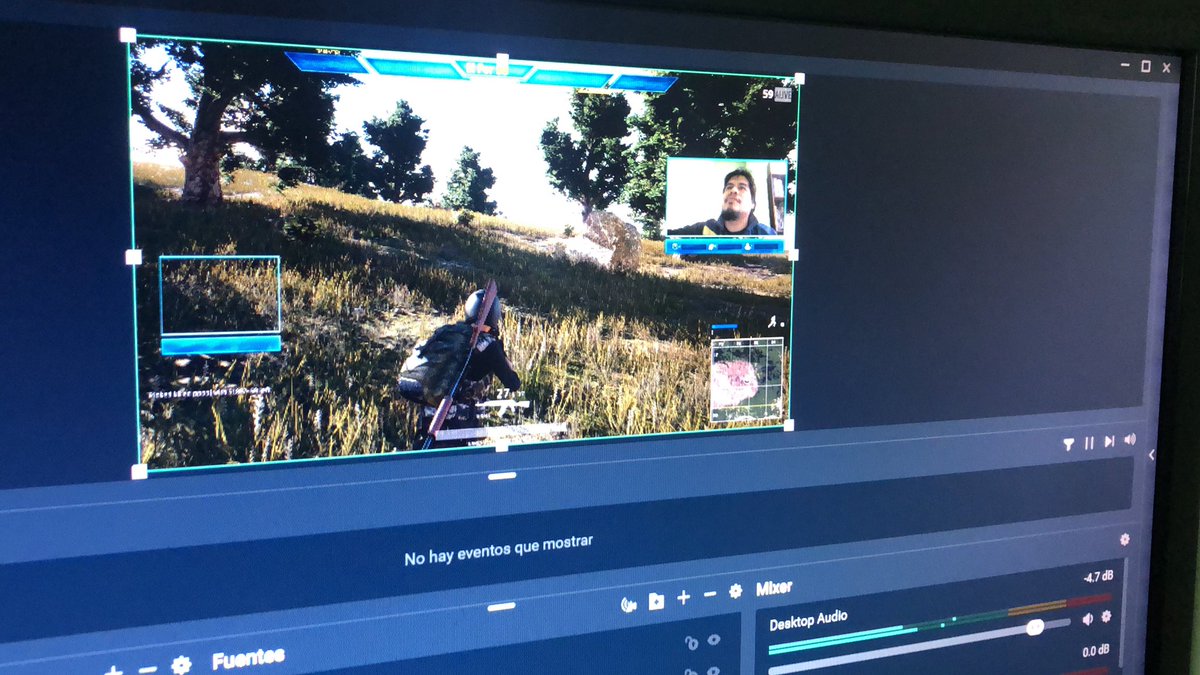Maximize the Streamlabs window
The height and width of the screenshot is (675, 1200).
(x=1146, y=66)
